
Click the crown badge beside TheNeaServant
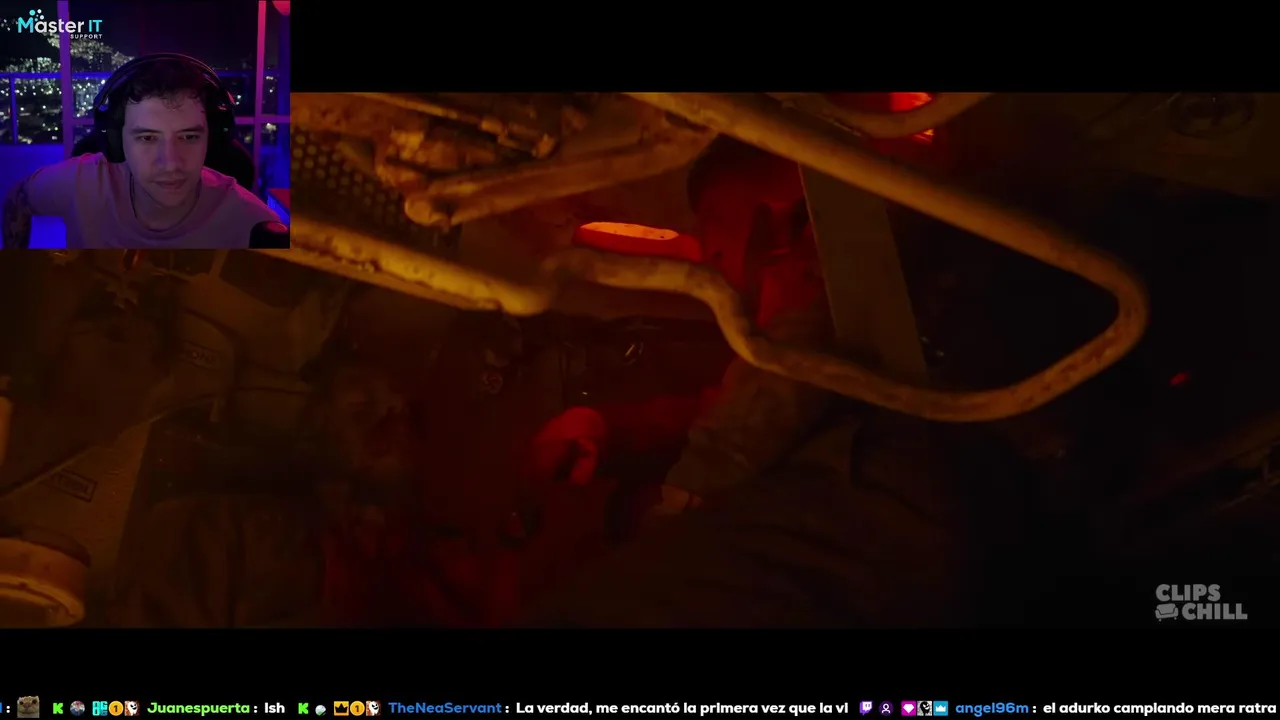coord(341,708)
